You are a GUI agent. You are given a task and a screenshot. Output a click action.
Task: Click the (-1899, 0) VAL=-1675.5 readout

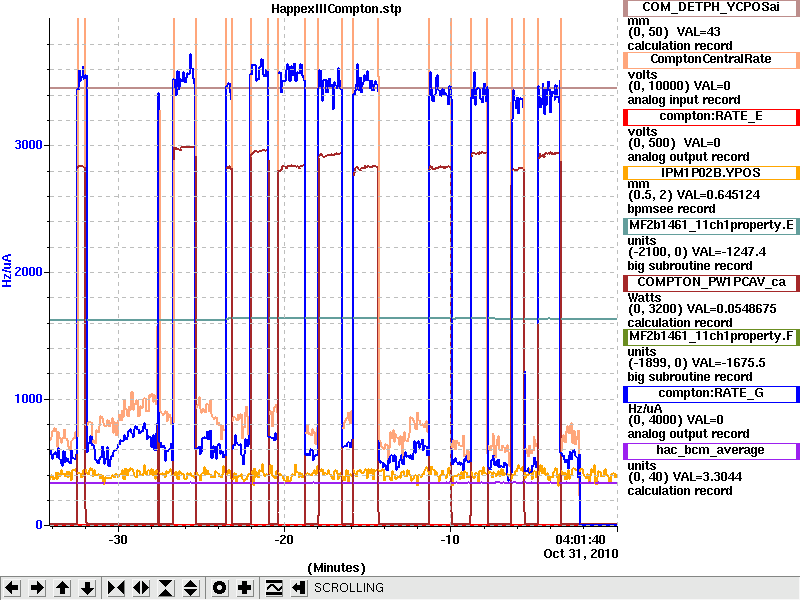click(696, 363)
